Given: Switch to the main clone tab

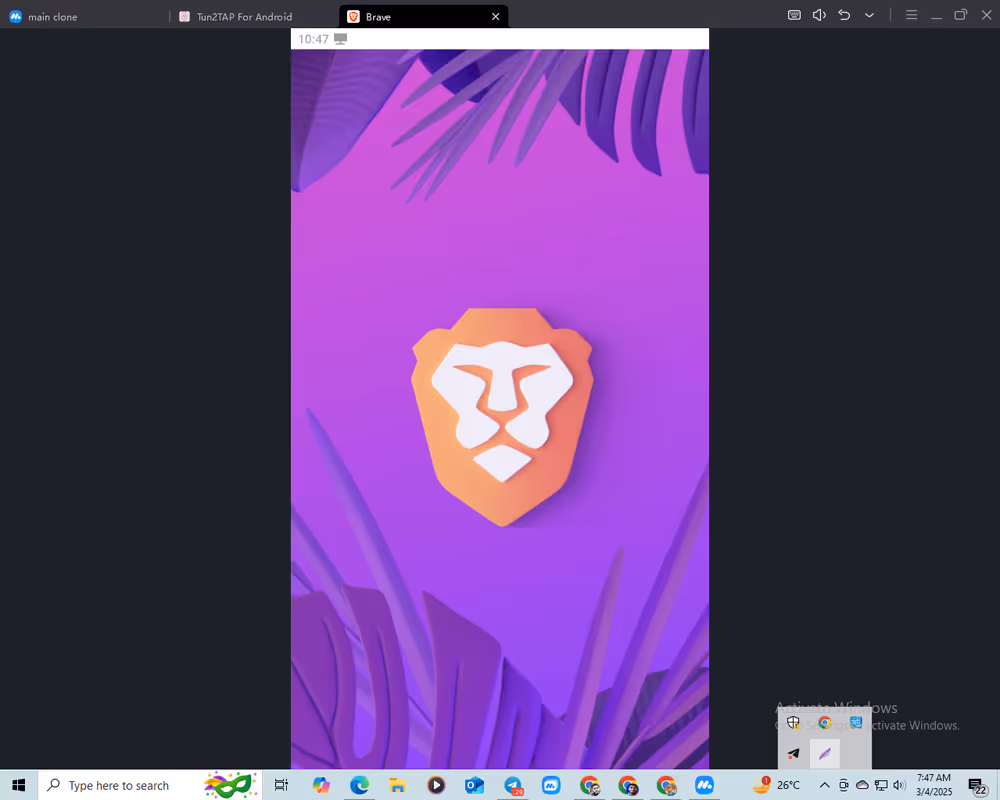Looking at the screenshot, I should (x=52, y=17).
